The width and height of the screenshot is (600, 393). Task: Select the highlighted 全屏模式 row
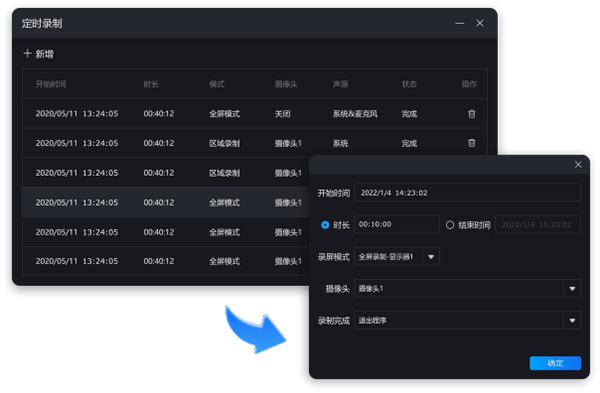[166, 202]
